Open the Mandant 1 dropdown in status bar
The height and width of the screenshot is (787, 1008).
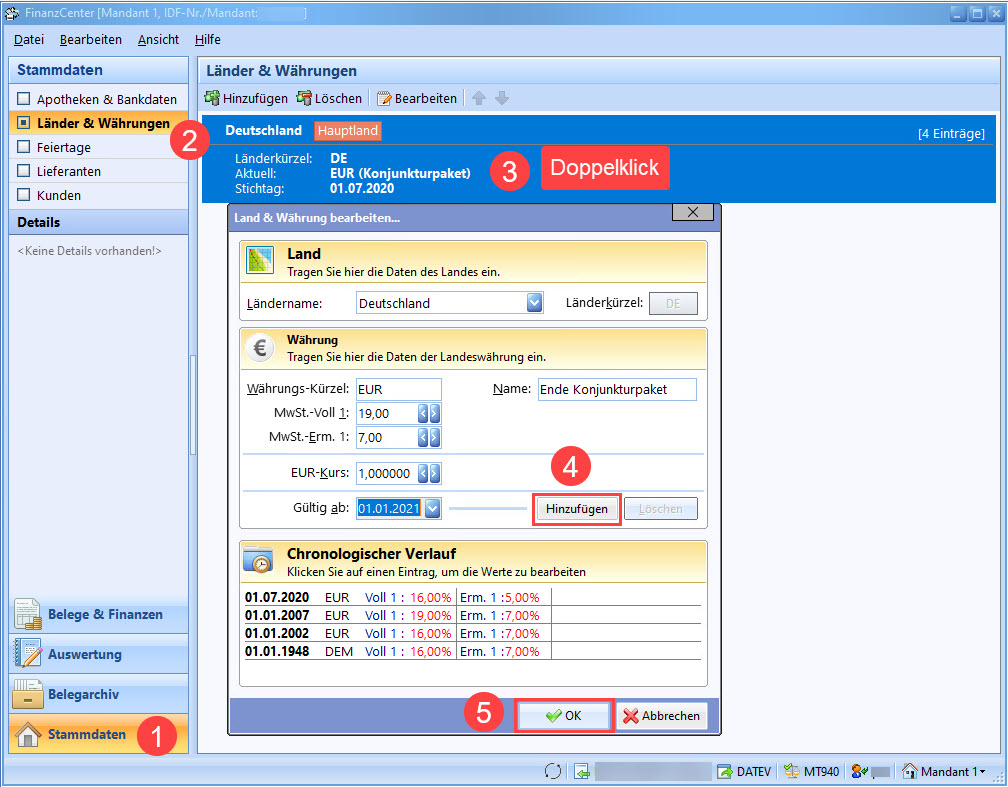click(x=982, y=771)
